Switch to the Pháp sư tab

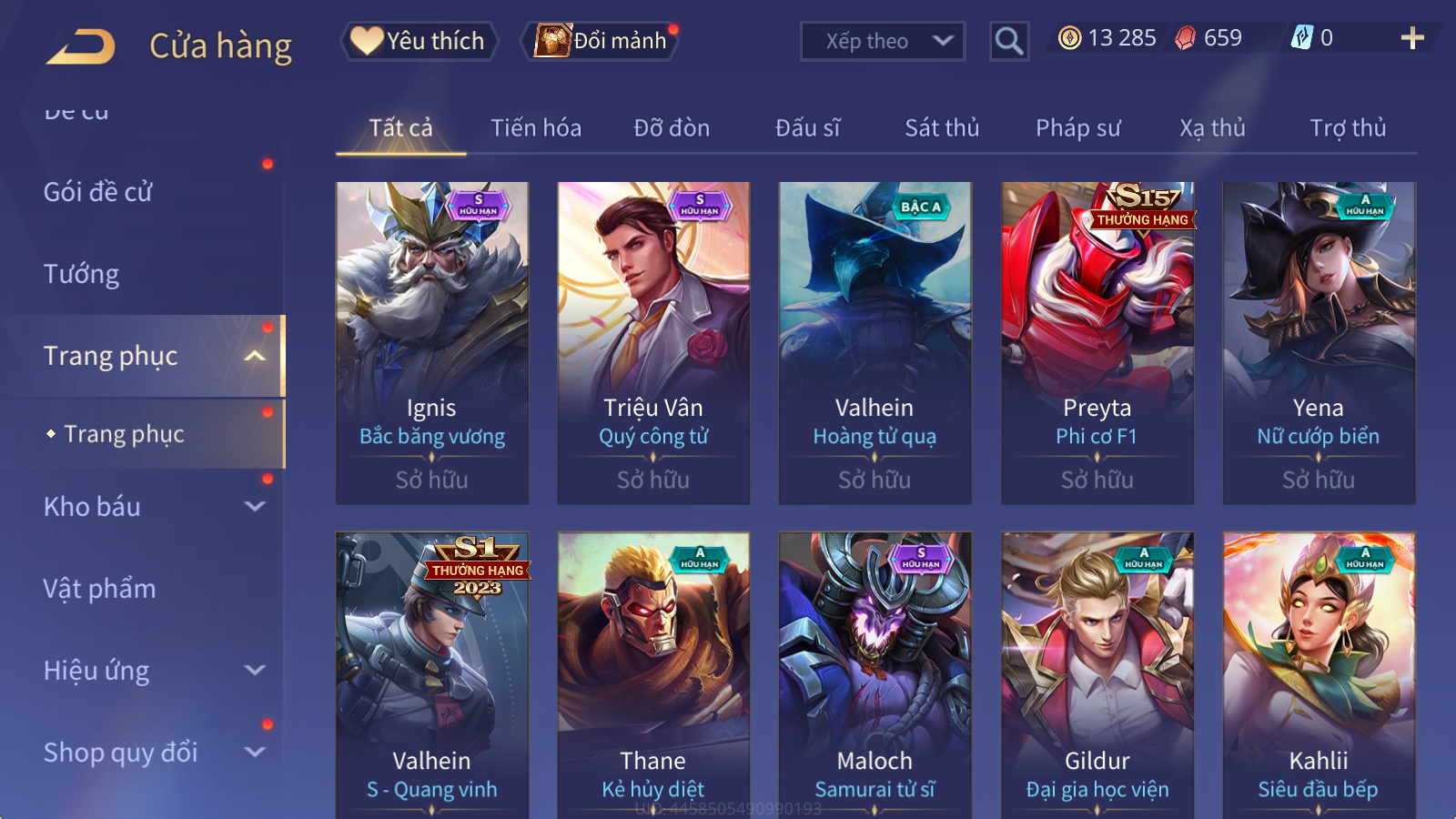pos(1078,128)
